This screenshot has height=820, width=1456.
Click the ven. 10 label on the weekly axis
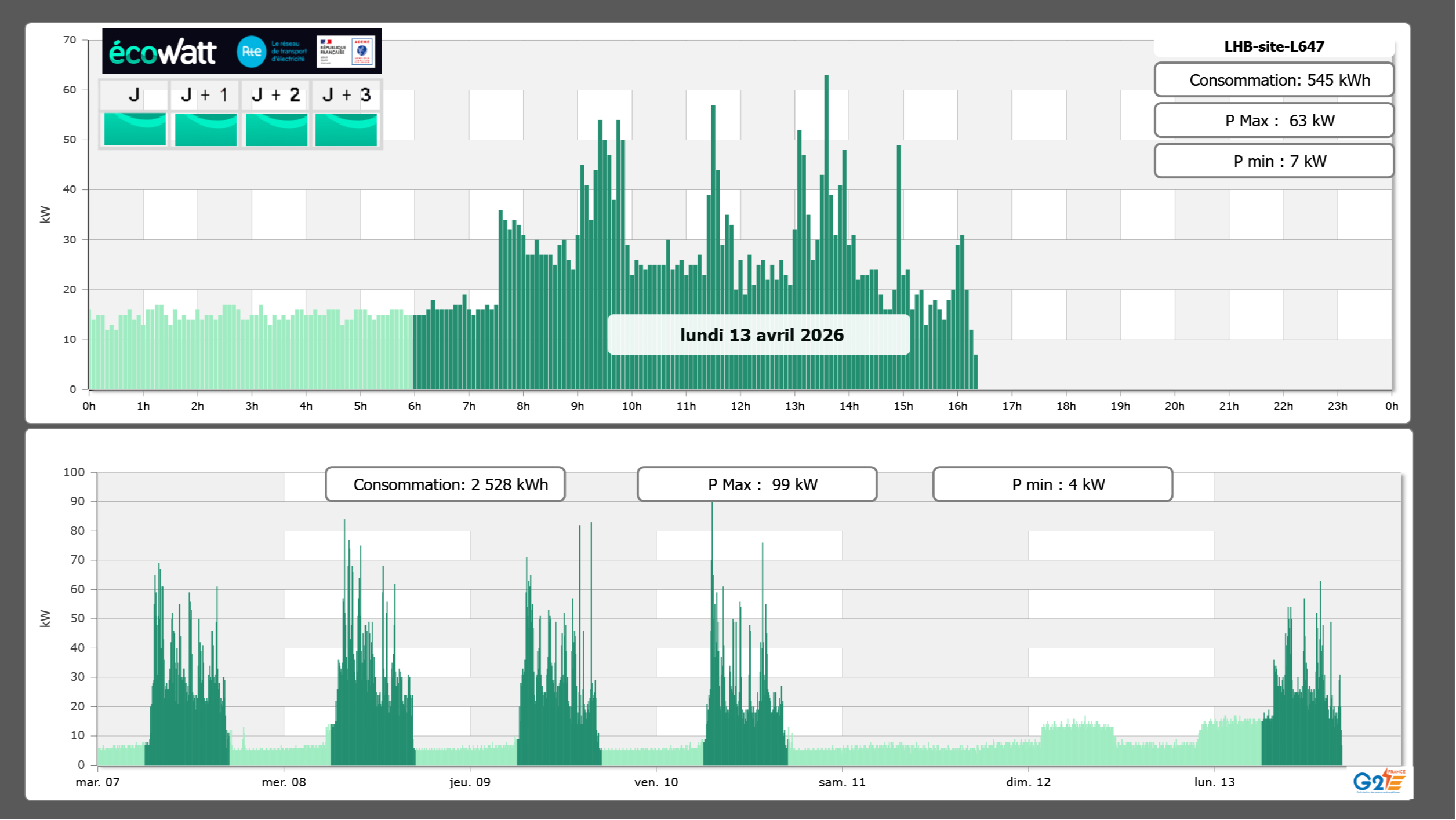656,782
